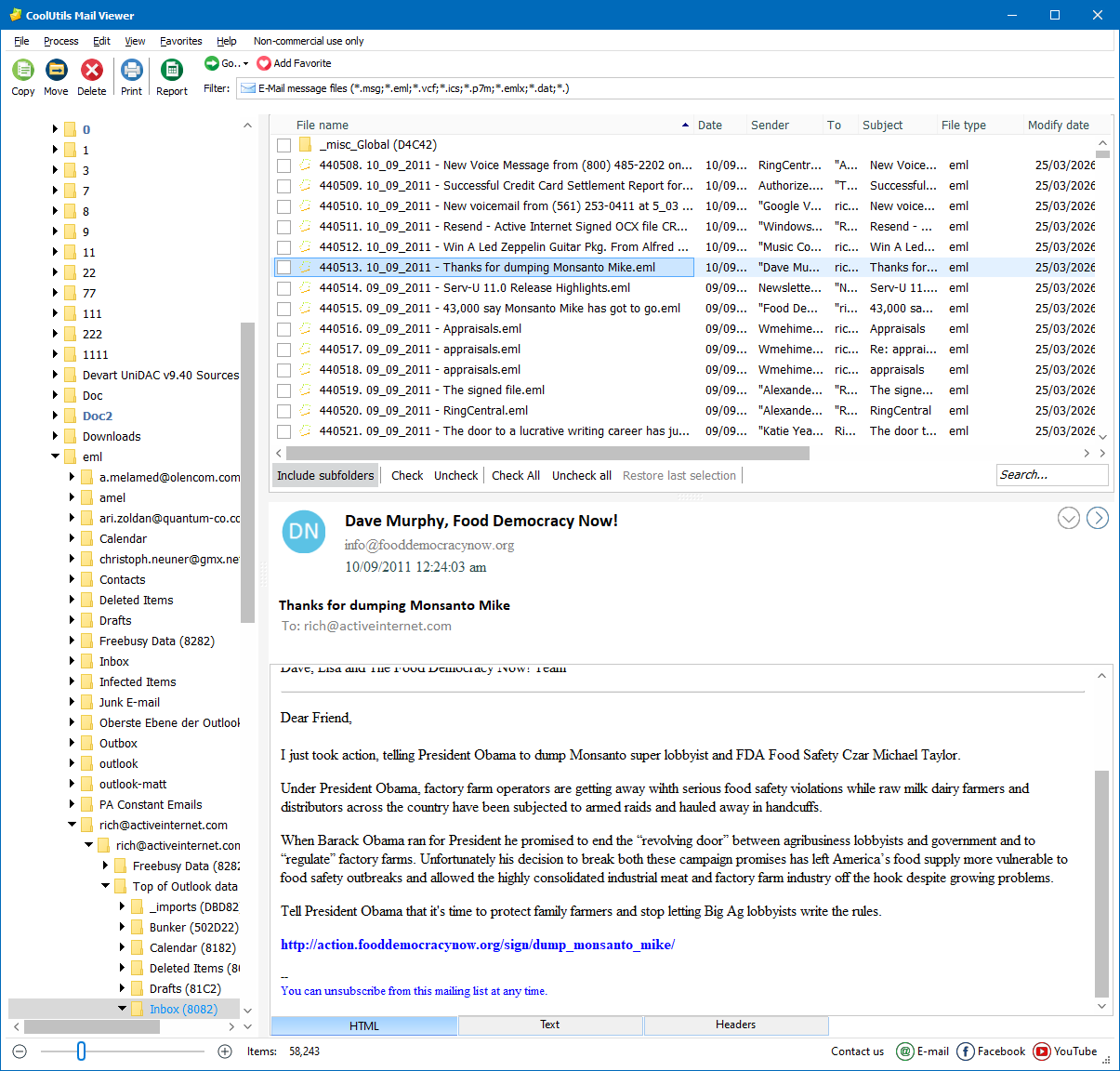The height and width of the screenshot is (1071, 1120).
Task: Expand the PA Constant Emails folder
Action: (72, 804)
